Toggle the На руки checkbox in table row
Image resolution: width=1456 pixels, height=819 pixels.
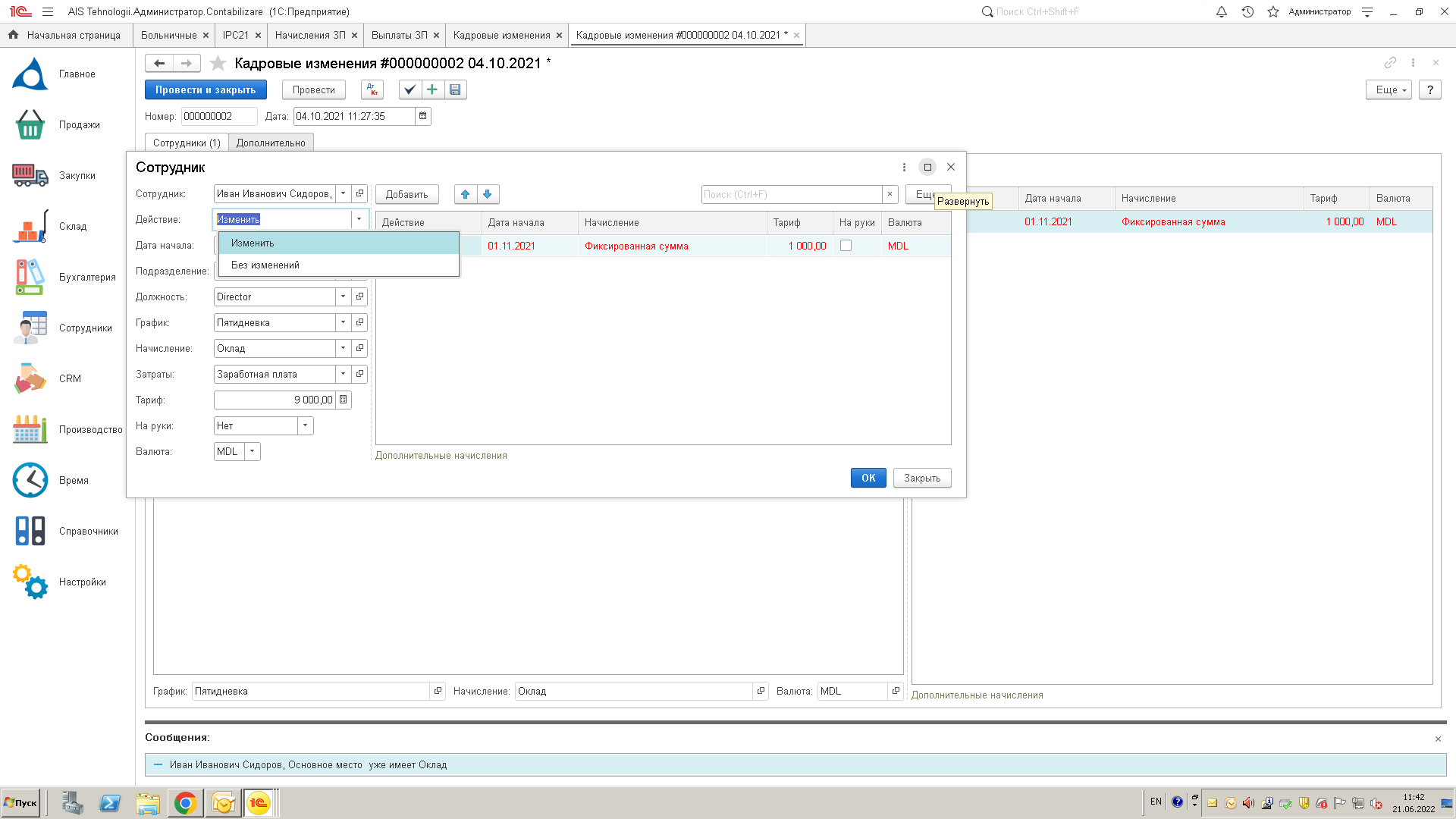846,246
